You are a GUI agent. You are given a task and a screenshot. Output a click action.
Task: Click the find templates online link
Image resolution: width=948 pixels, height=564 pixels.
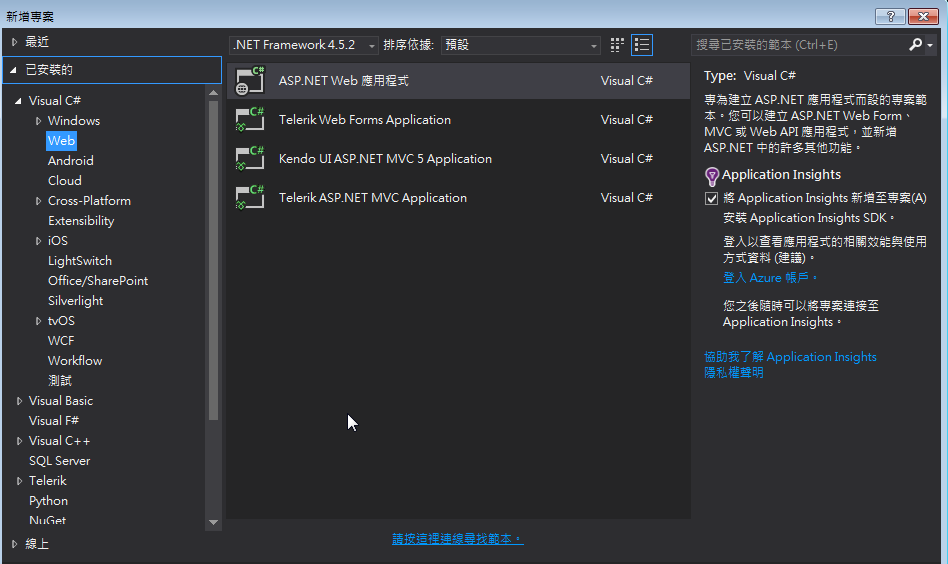(458, 539)
